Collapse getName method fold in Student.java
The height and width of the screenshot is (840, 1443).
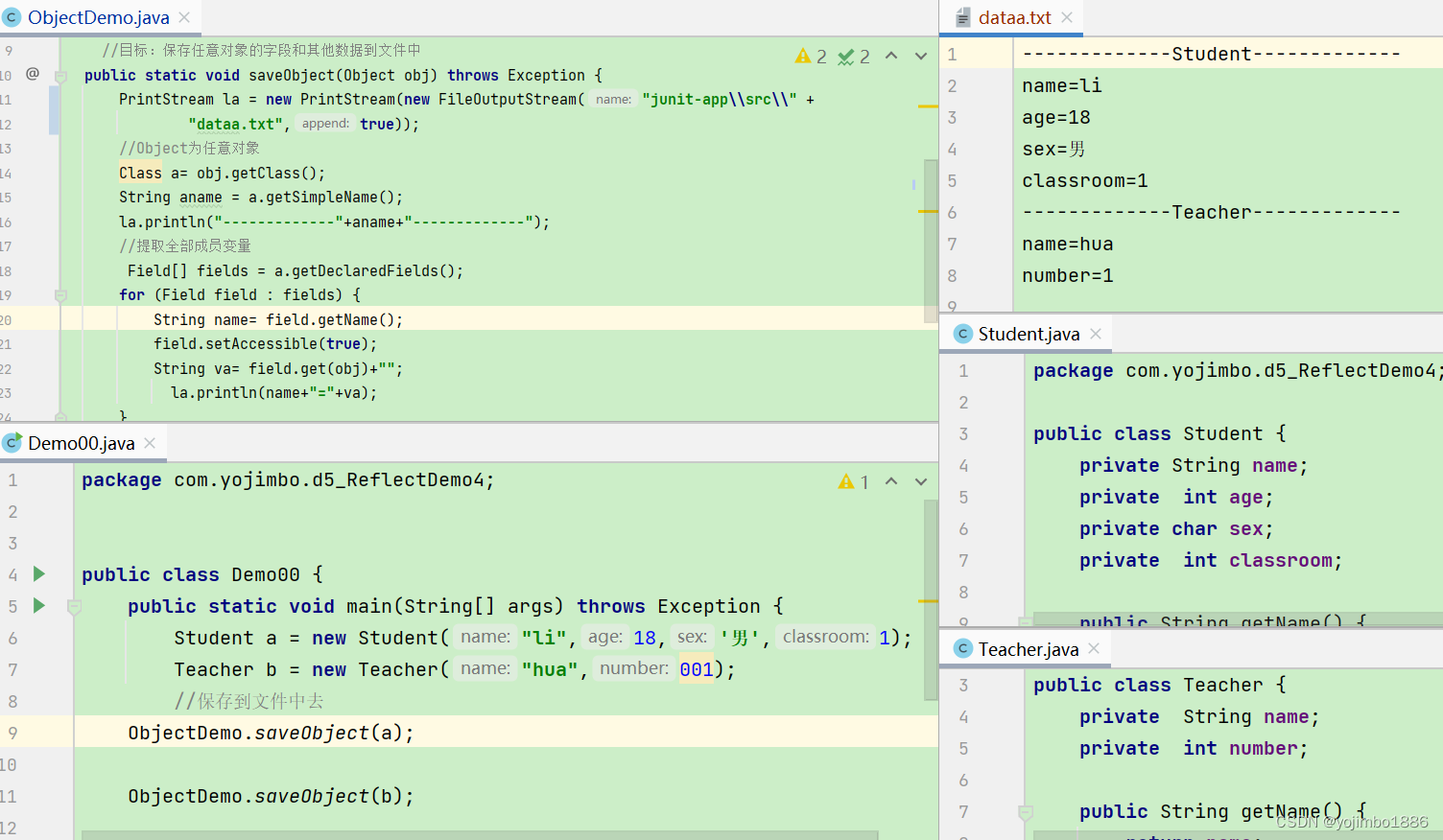pyautogui.click(x=1025, y=621)
